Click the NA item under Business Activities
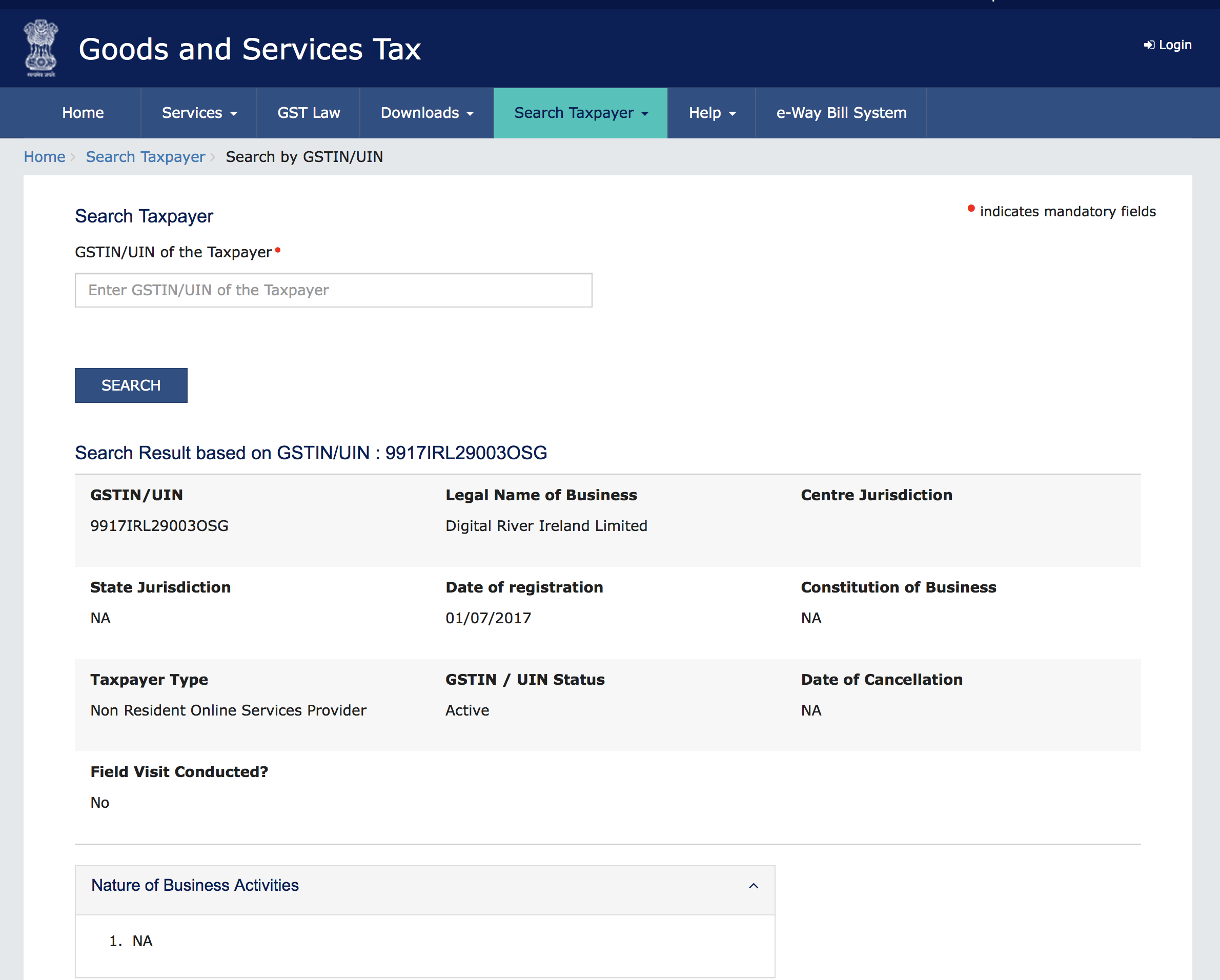 point(143,941)
